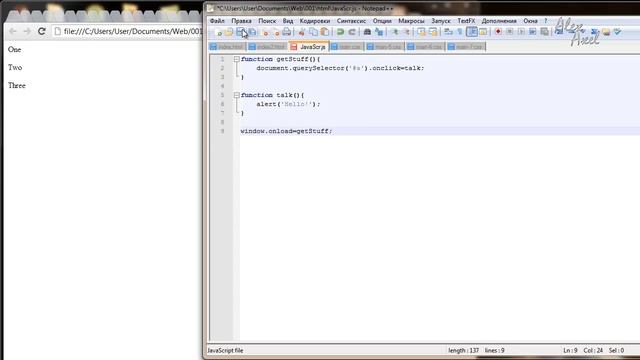The width and height of the screenshot is (640, 360).
Task: Click 'JavaScript file' in status bar
Action: [x=225, y=350]
